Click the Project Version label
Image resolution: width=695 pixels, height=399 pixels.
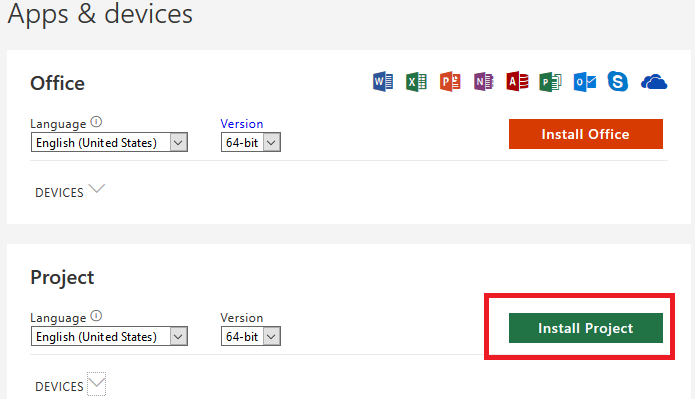click(x=242, y=318)
